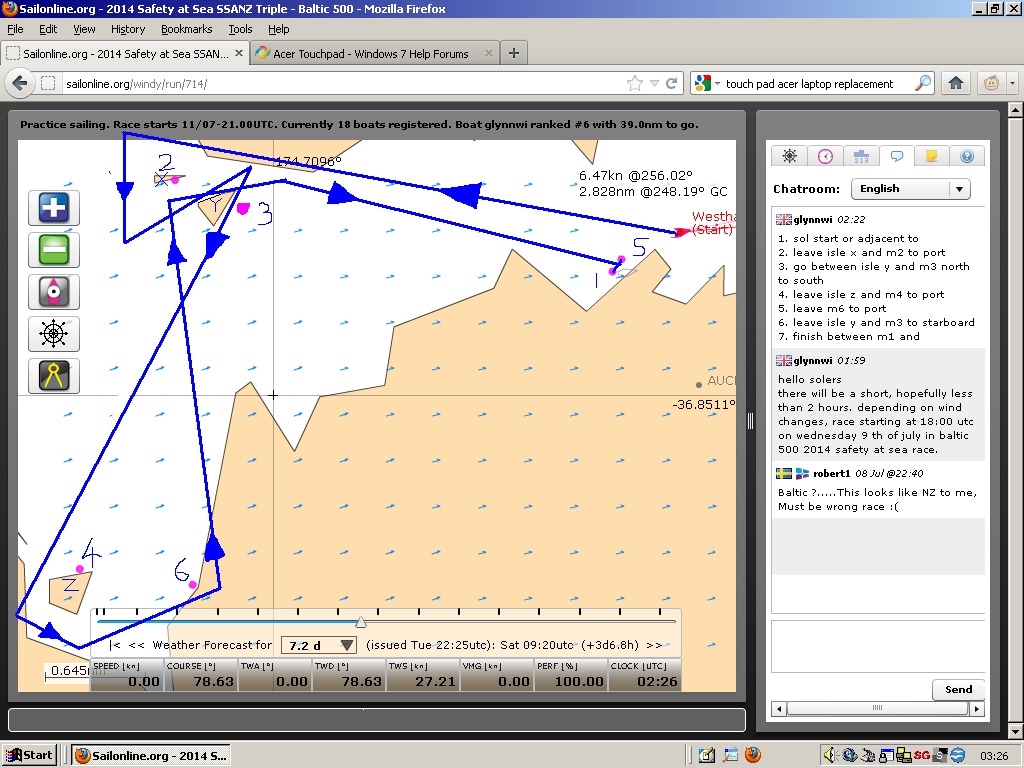This screenshot has height=768, width=1024.
Task: Switch to the chat speech-bubble tab
Action: pos(897,156)
